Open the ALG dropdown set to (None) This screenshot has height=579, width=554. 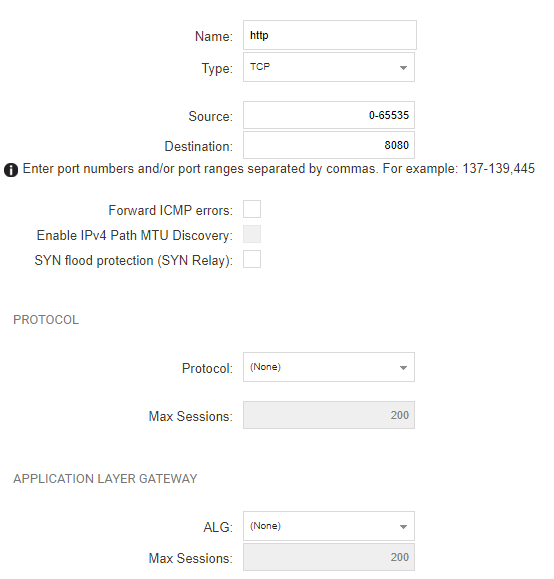pyautogui.click(x=329, y=526)
